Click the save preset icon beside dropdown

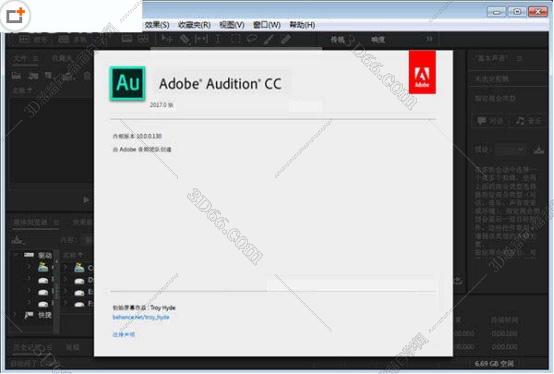pos(538,150)
